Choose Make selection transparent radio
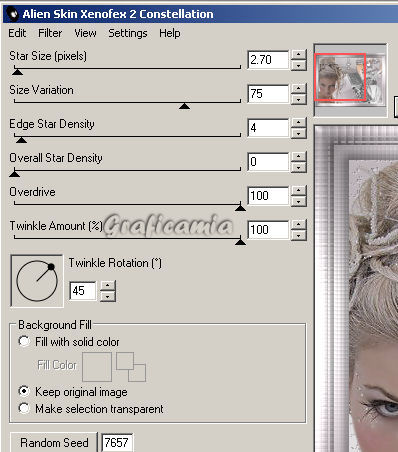The image size is (398, 452). click(24, 408)
